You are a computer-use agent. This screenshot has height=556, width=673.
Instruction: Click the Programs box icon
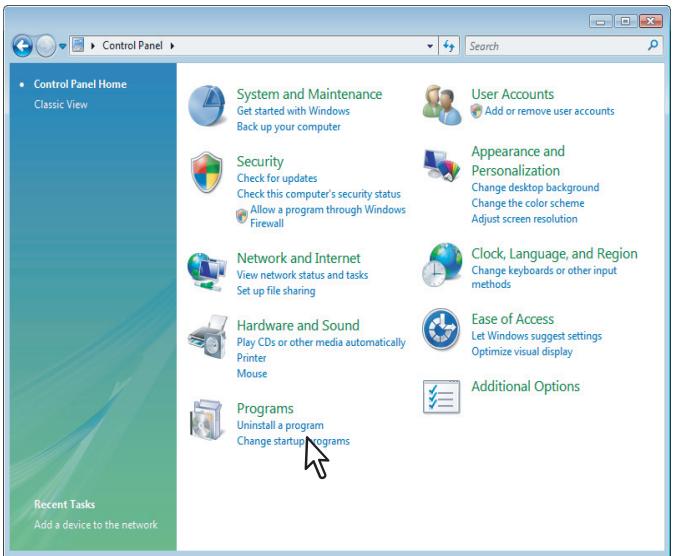click(207, 420)
